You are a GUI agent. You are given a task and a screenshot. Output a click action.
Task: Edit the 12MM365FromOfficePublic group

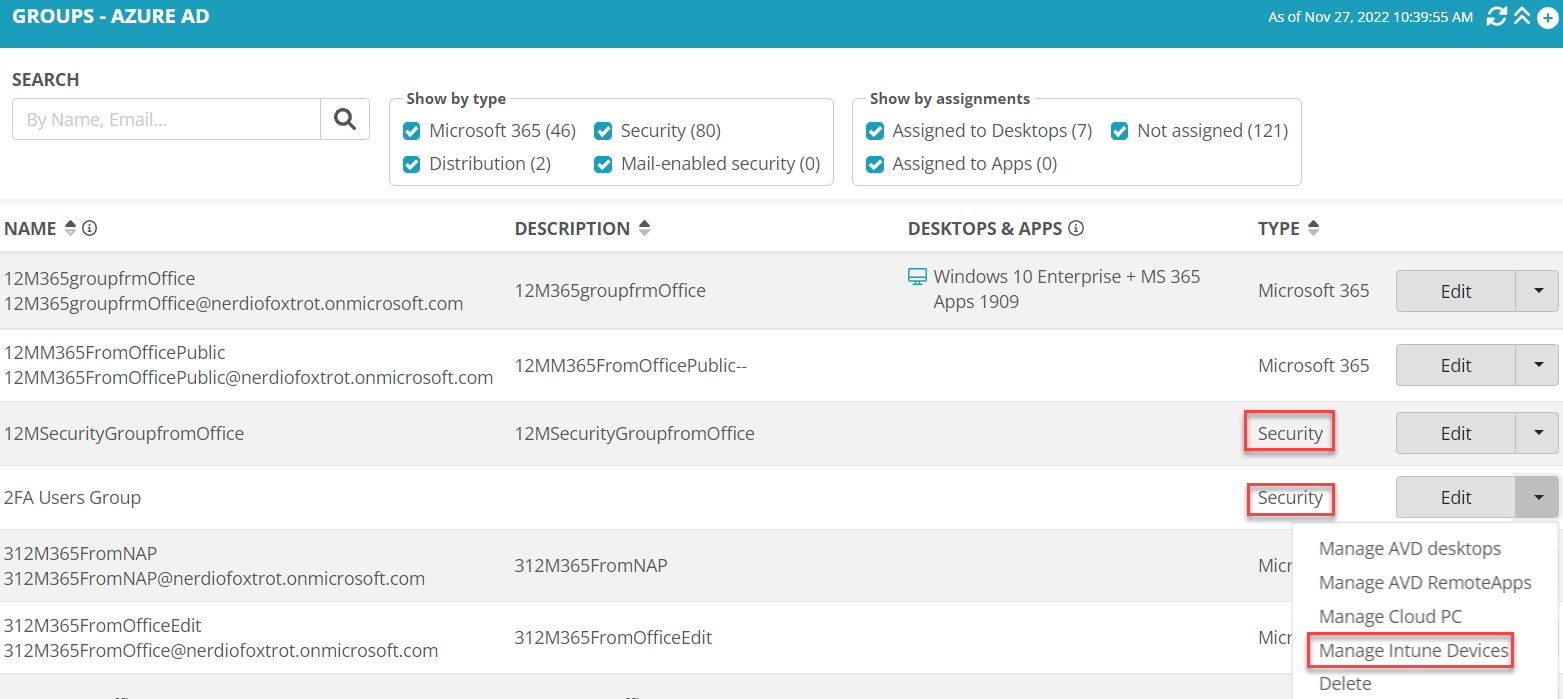1456,365
